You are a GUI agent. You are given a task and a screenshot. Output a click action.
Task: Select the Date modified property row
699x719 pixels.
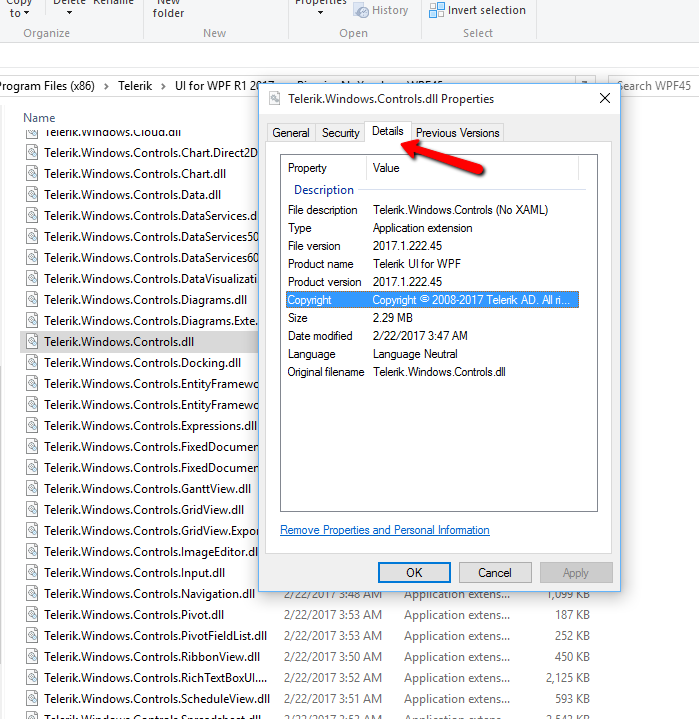point(432,336)
